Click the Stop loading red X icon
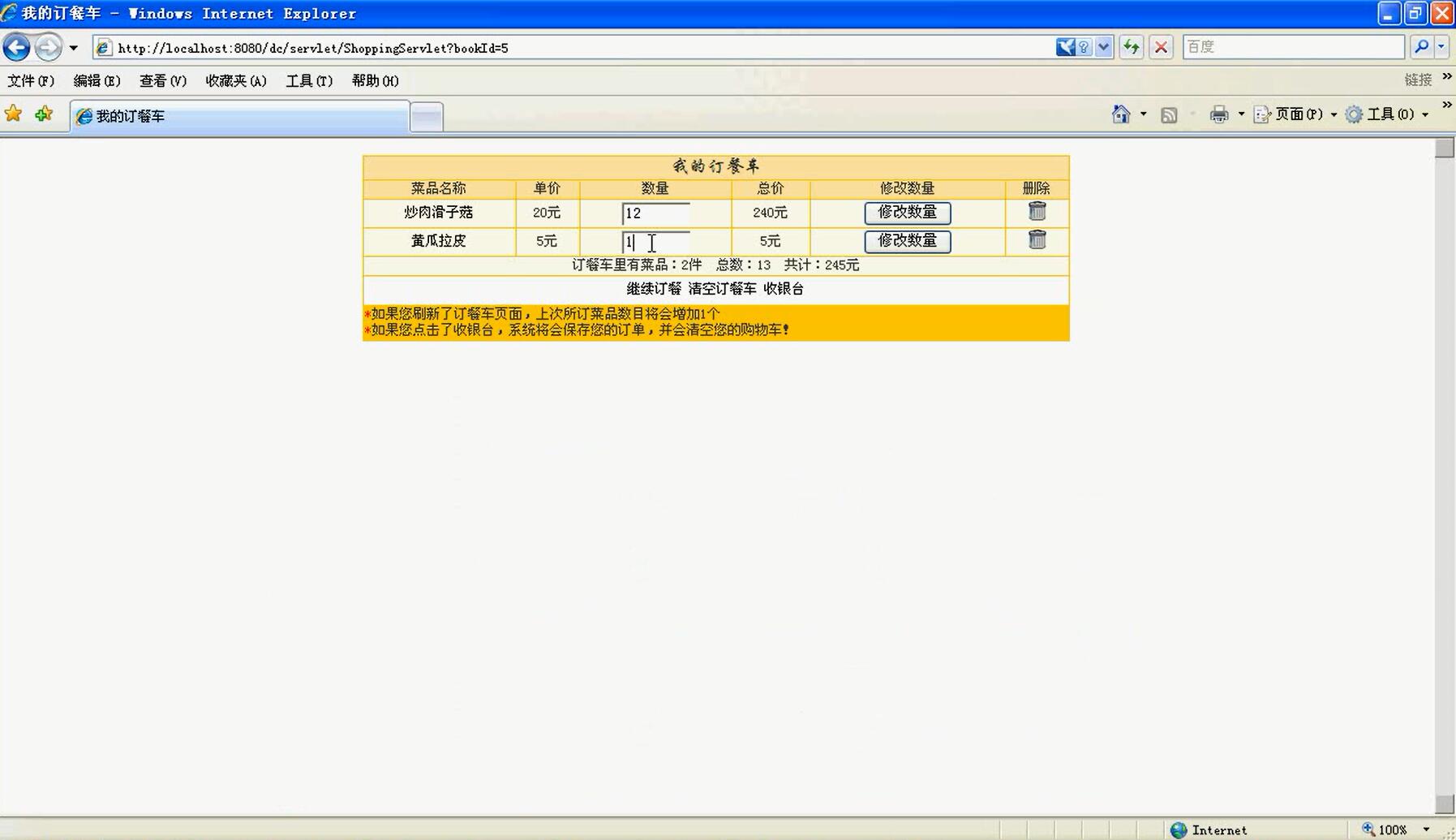The width and height of the screenshot is (1456, 840). [x=1161, y=47]
